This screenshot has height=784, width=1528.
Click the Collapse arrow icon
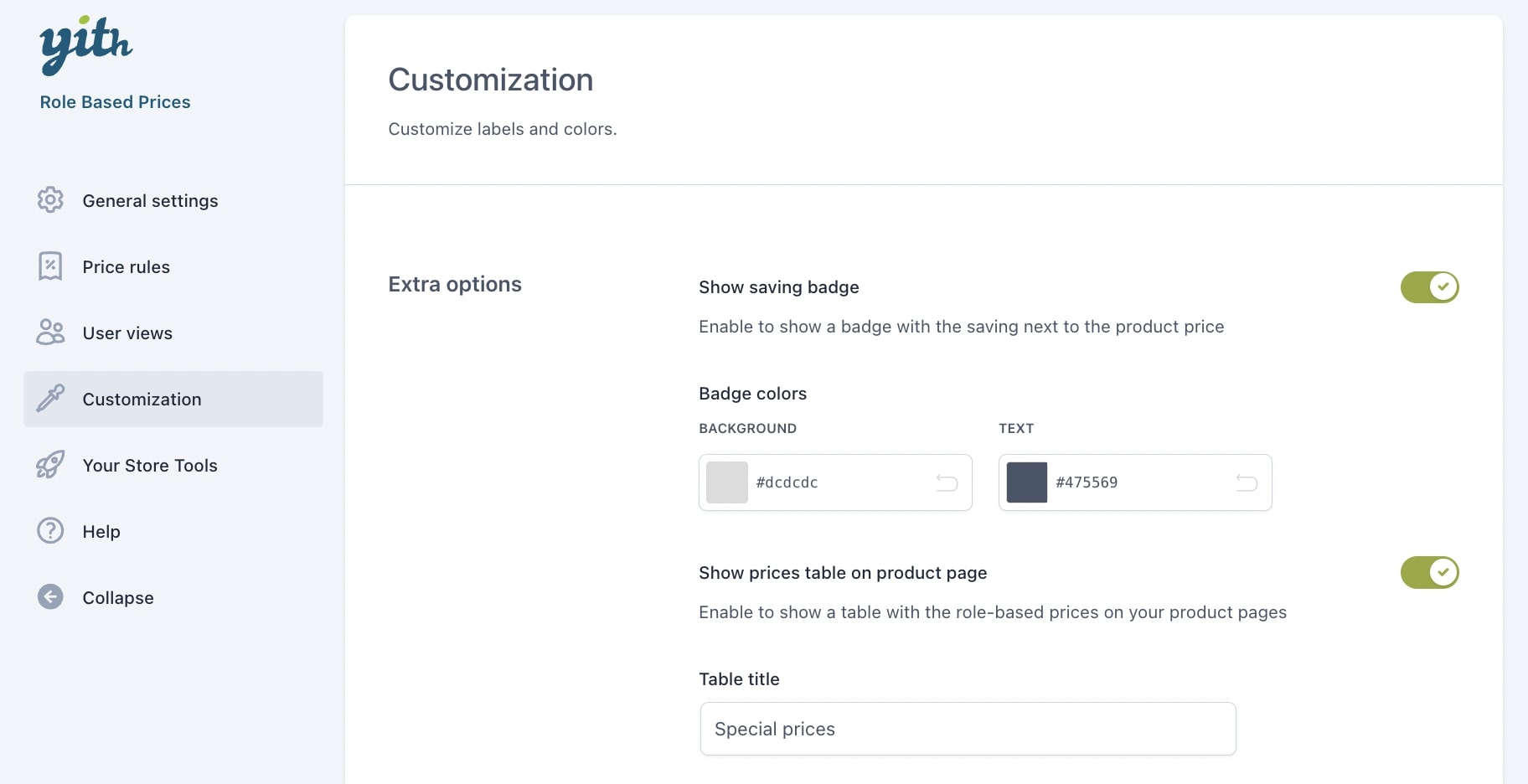[50, 597]
